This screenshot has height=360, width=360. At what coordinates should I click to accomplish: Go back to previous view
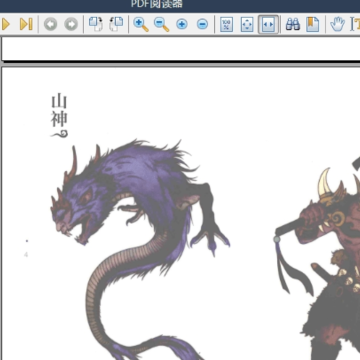(50, 24)
